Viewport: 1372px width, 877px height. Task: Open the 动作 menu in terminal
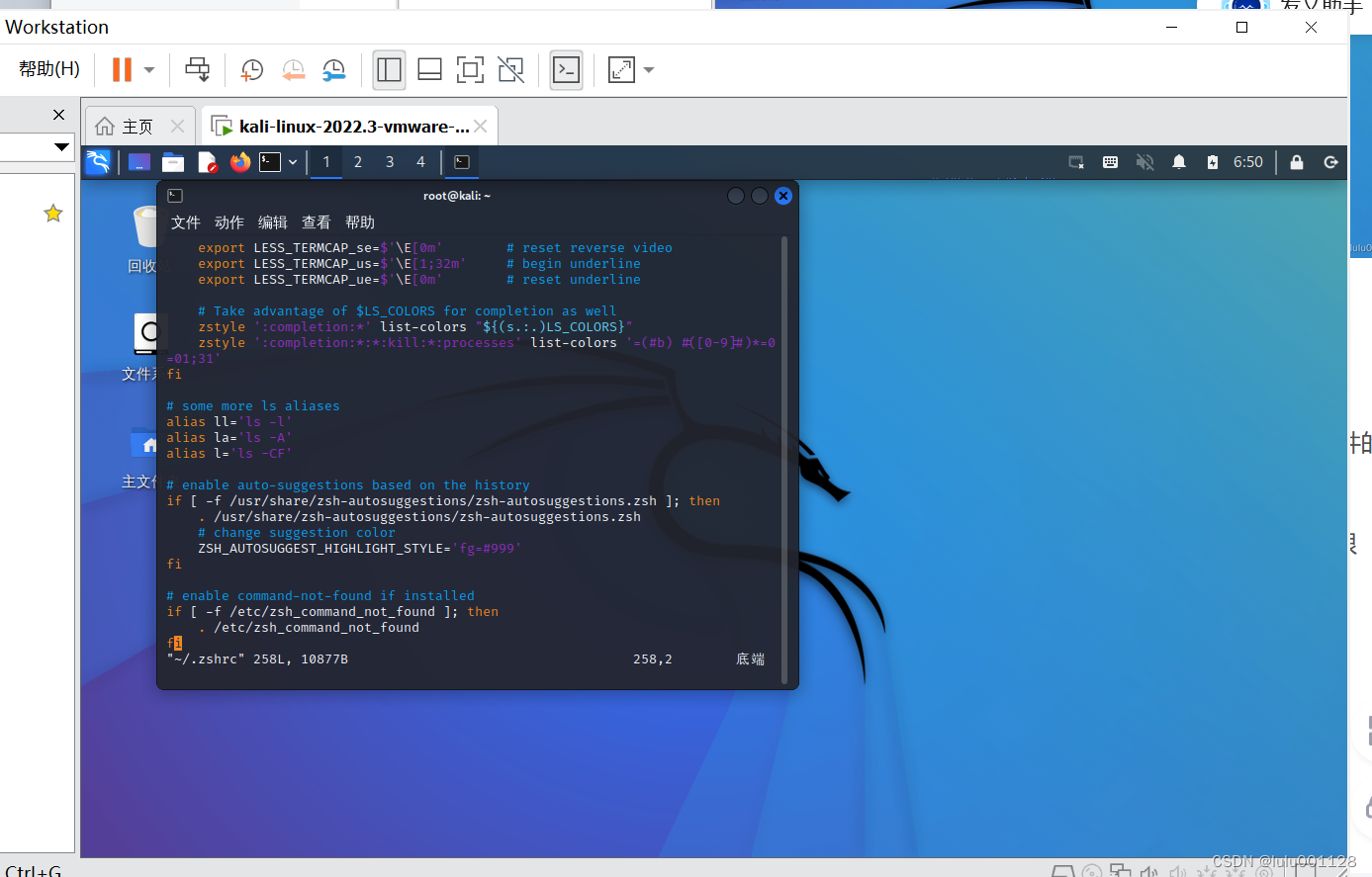pos(229,222)
